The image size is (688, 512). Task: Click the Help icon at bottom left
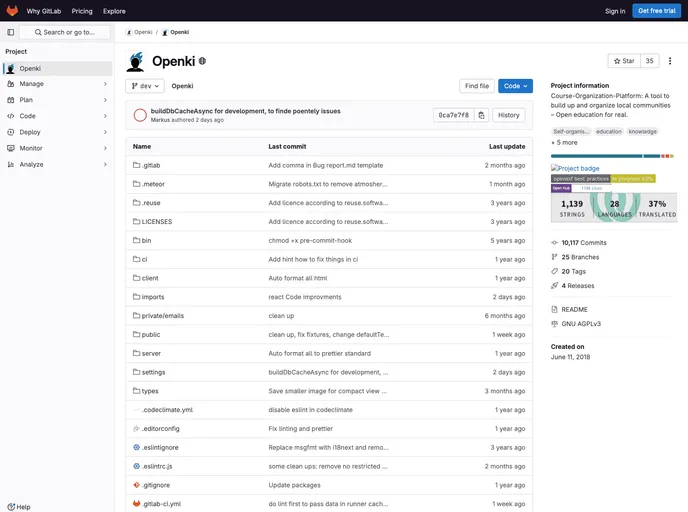[11, 507]
